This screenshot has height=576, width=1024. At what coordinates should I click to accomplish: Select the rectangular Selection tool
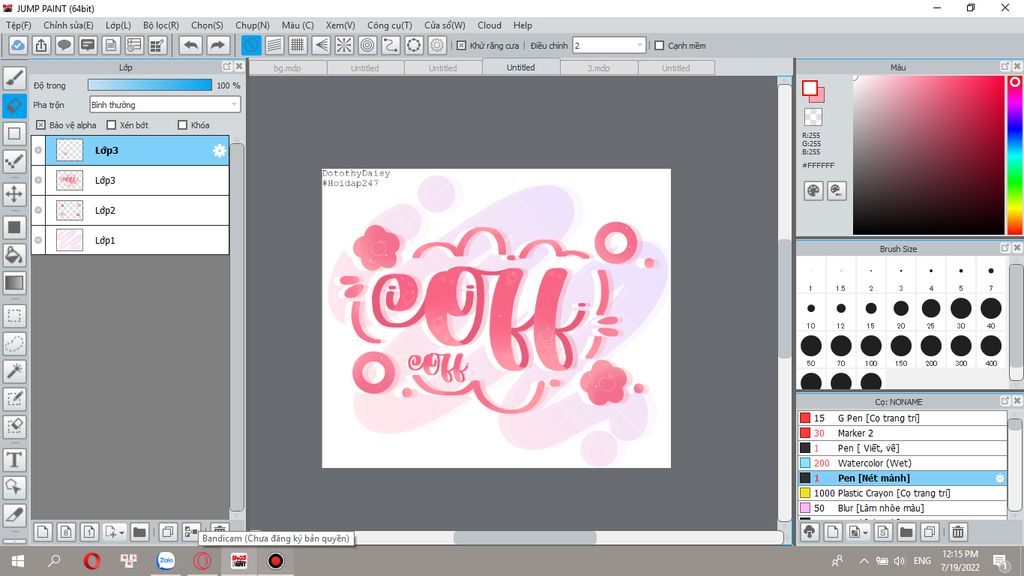[x=14, y=316]
